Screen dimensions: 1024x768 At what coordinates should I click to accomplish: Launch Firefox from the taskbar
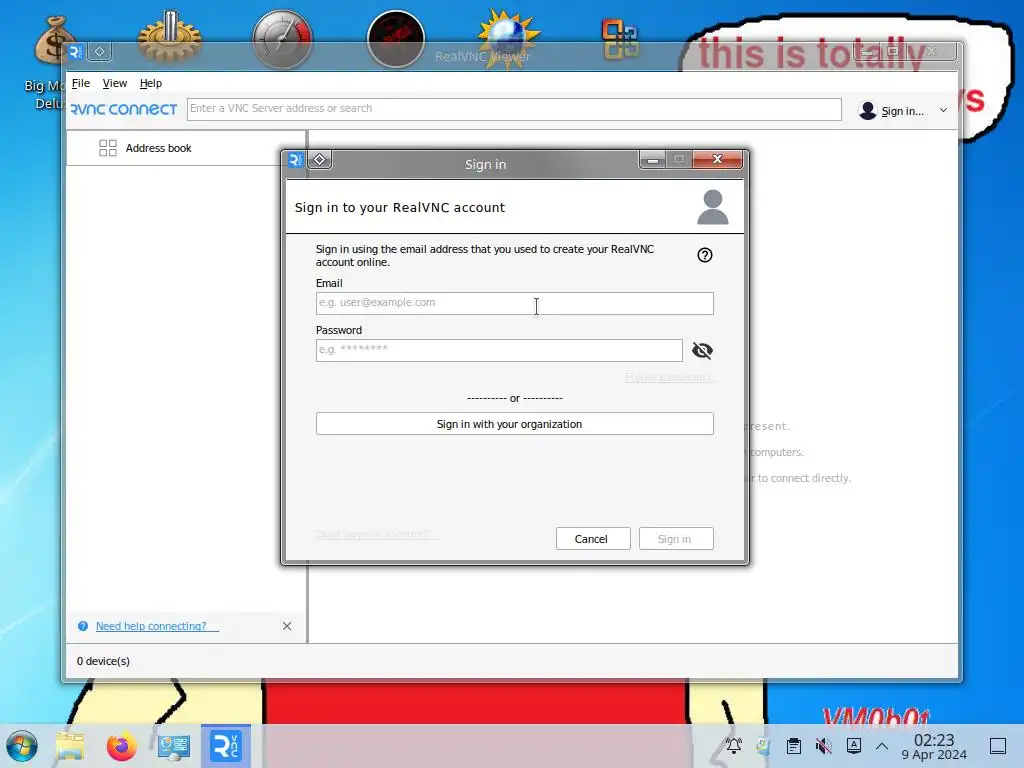[x=121, y=746]
